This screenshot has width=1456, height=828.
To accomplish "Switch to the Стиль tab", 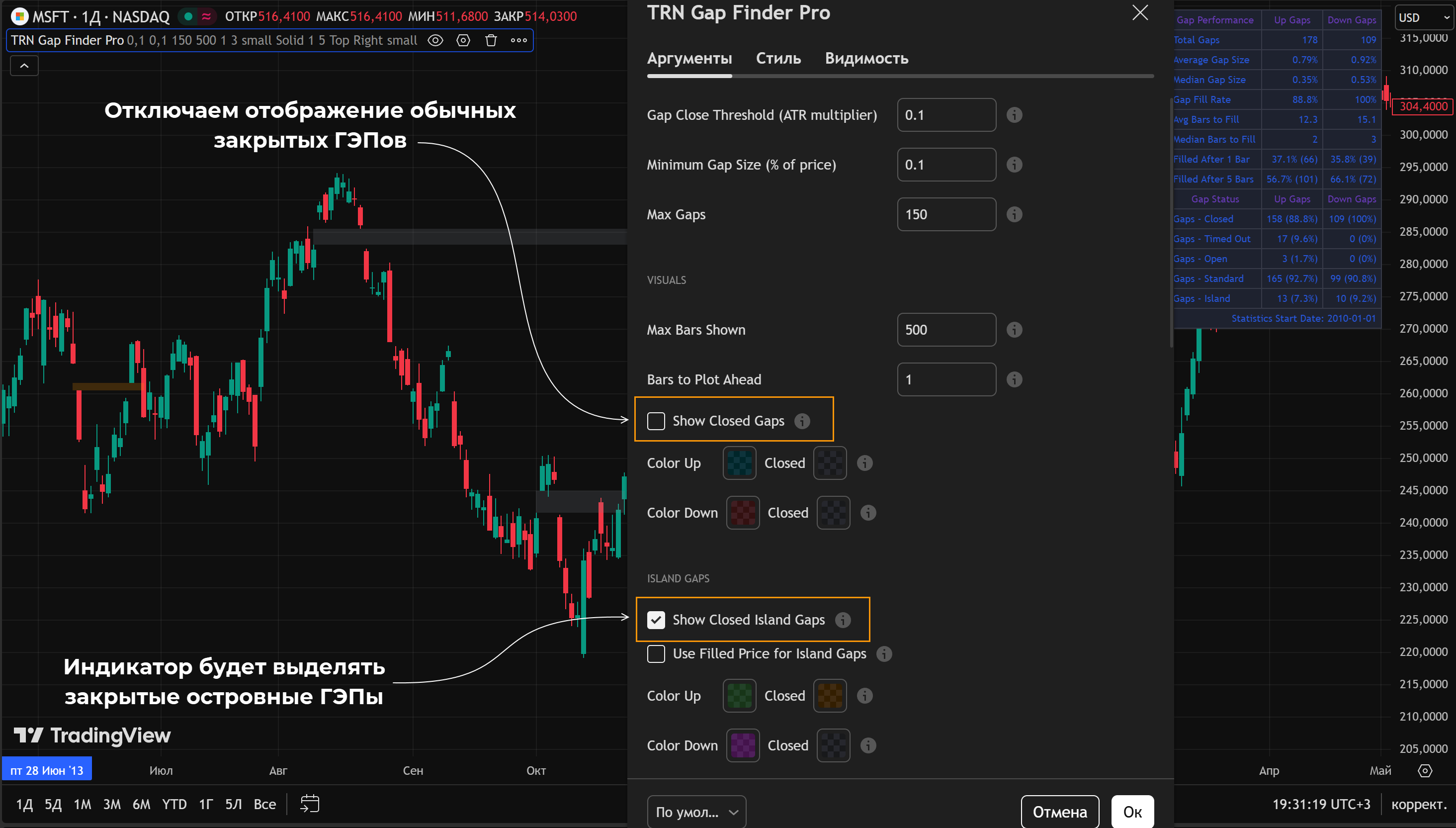I will [778, 59].
